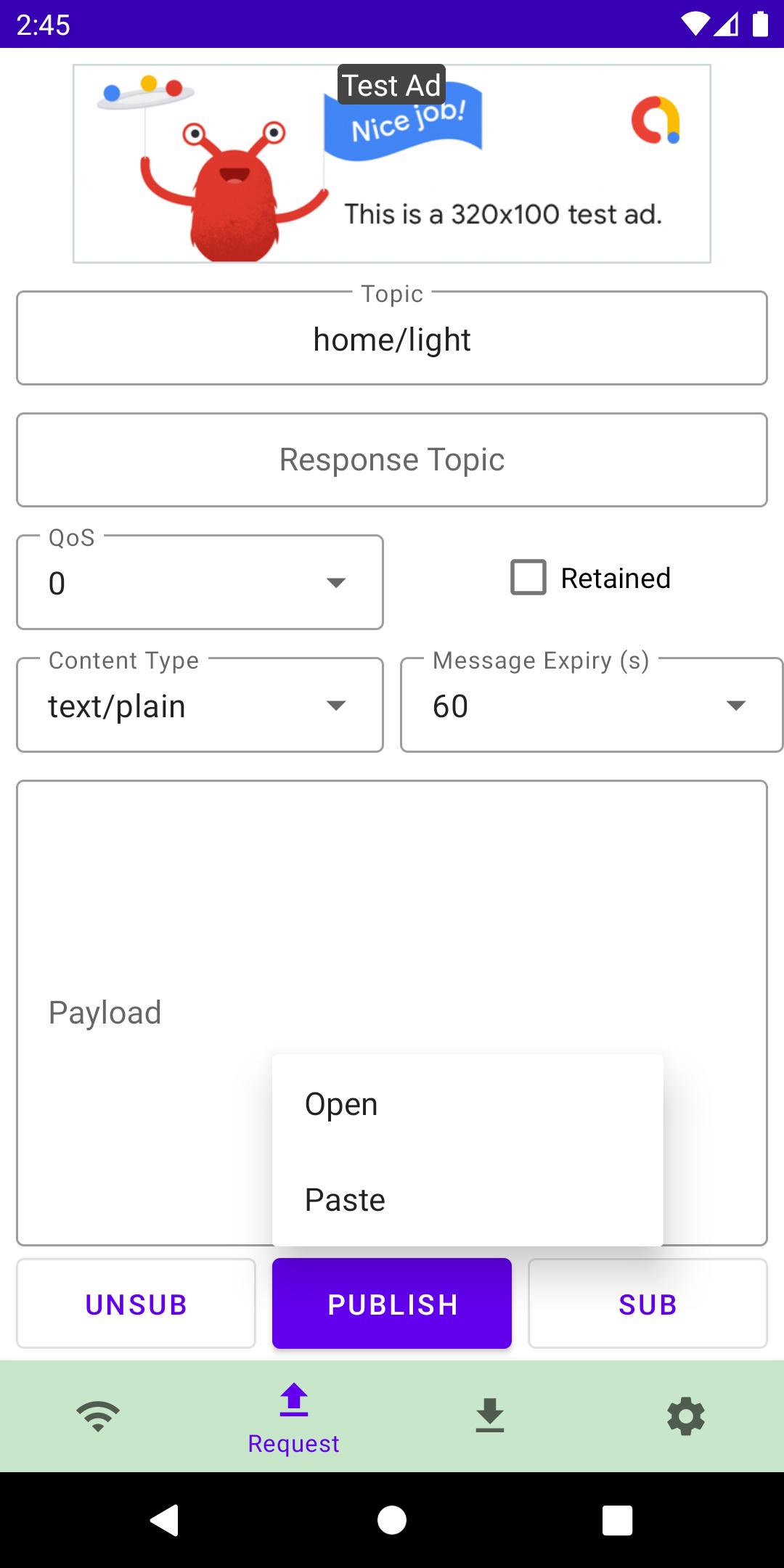Screen dimensions: 784x1568
Task: Open the download responses tab icon
Action: pyautogui.click(x=490, y=1416)
